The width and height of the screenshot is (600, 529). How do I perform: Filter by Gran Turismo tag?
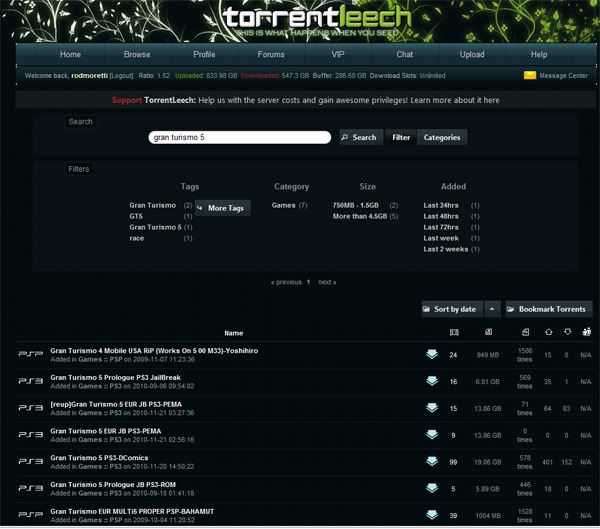click(x=153, y=205)
